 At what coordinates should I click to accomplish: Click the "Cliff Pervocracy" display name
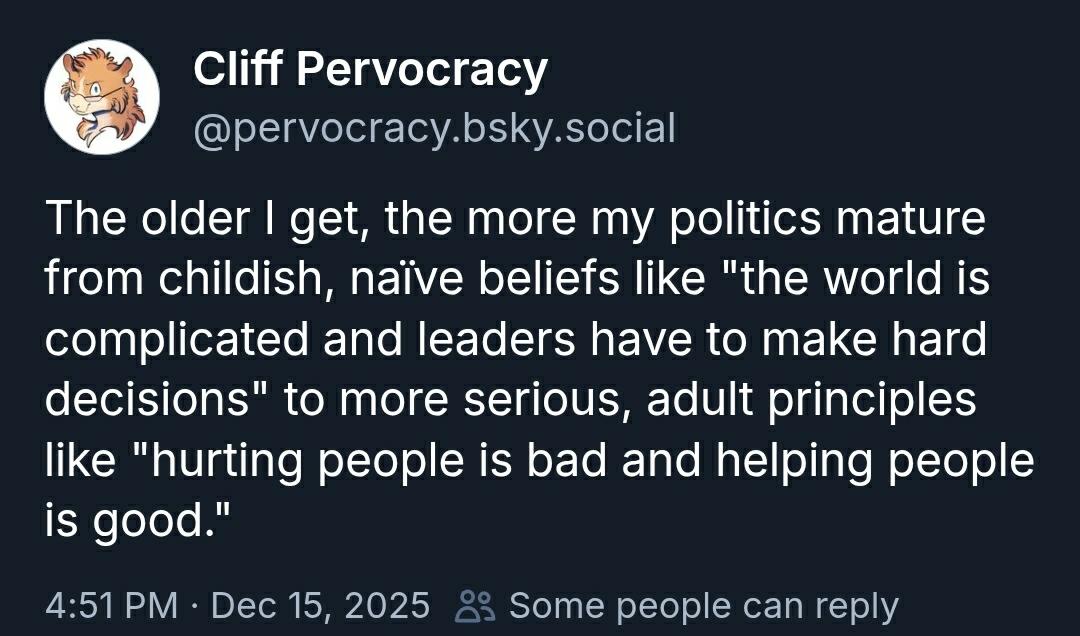point(370,70)
